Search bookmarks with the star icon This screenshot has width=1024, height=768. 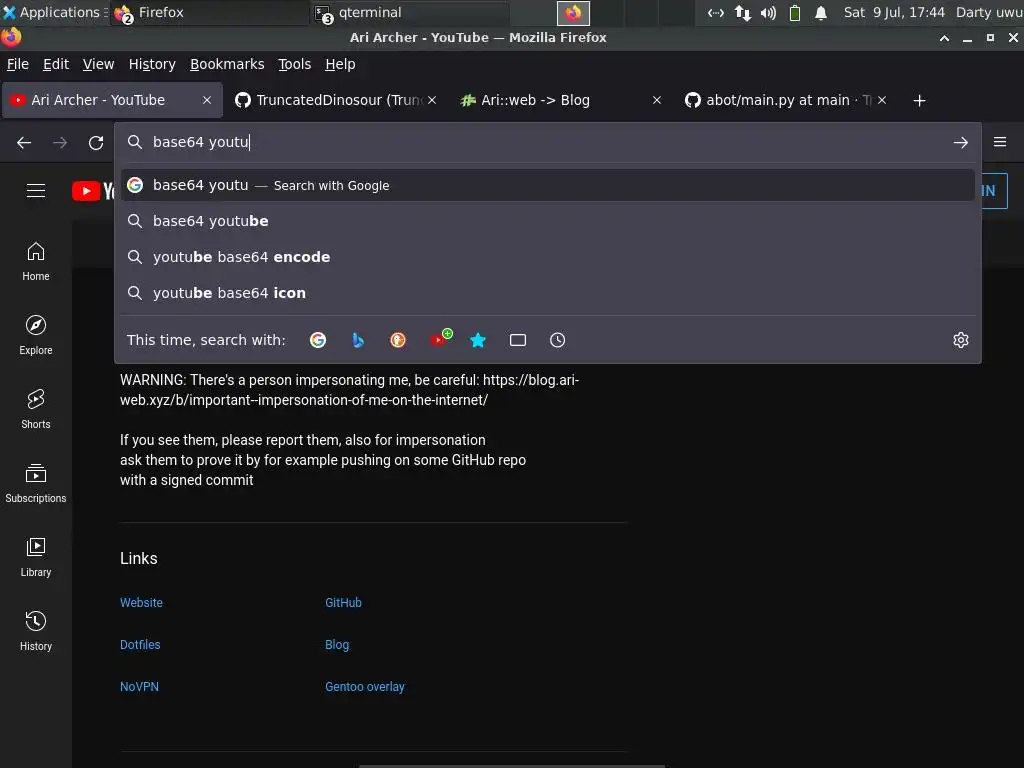pos(478,340)
